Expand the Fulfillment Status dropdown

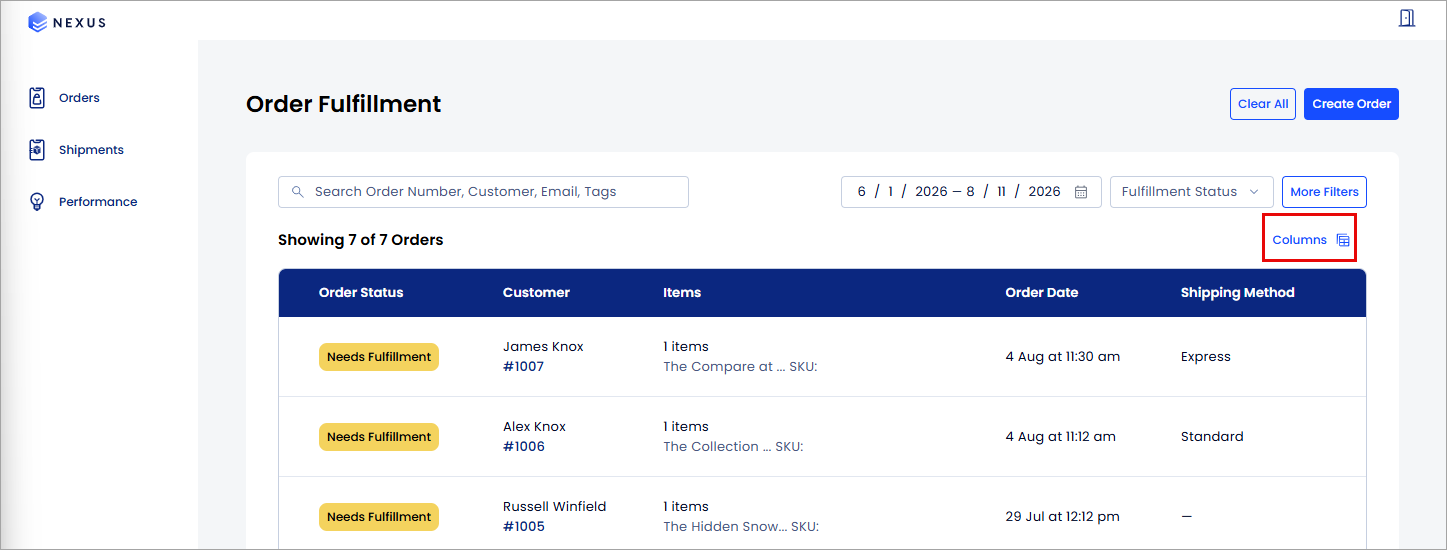tap(1191, 192)
